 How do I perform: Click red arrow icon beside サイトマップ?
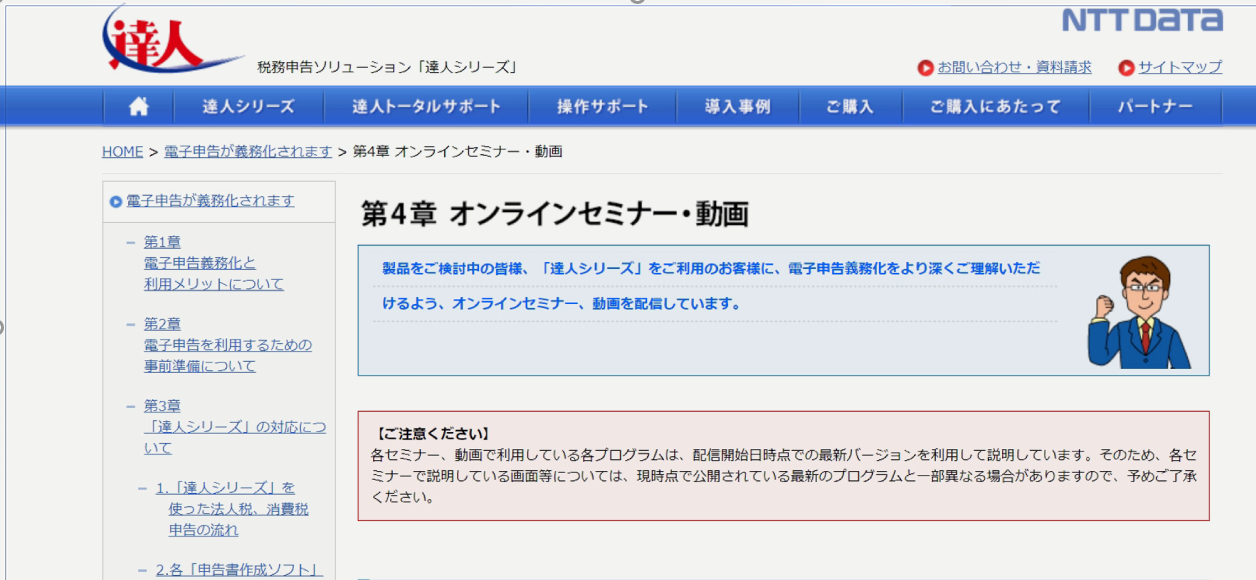pyautogui.click(x=1127, y=68)
